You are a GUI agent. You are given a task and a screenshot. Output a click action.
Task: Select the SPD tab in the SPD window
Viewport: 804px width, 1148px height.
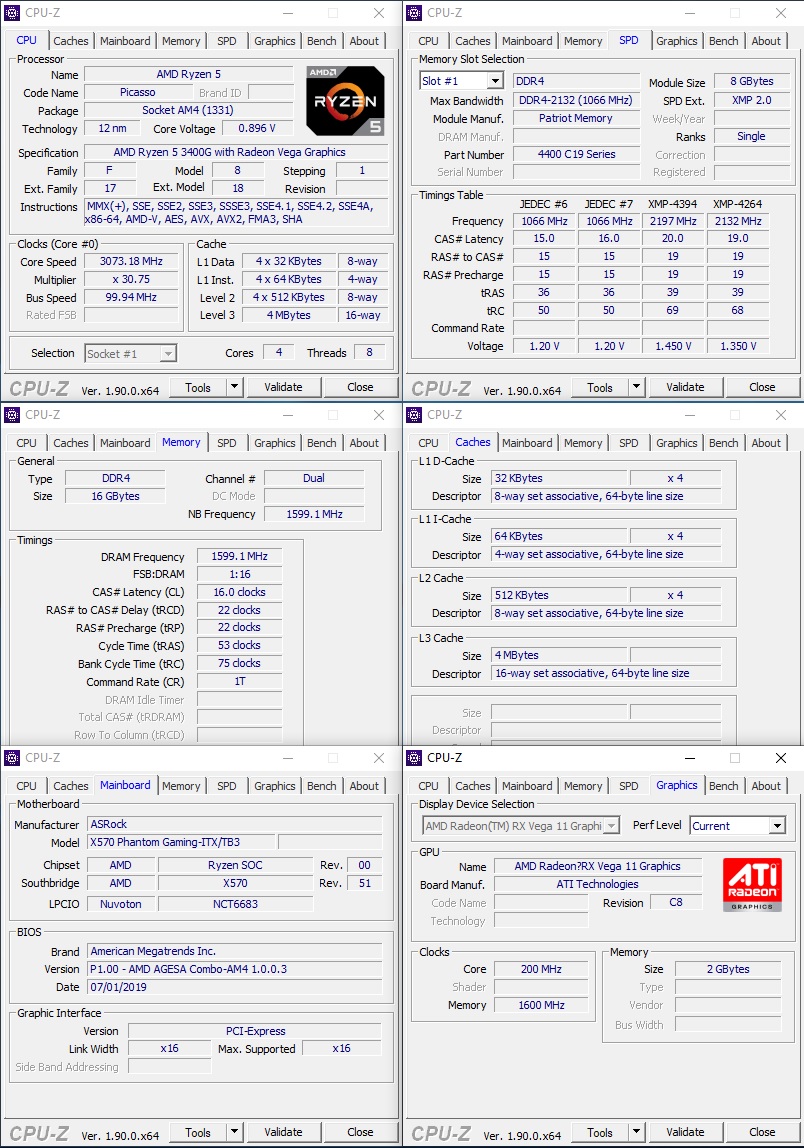pos(628,40)
